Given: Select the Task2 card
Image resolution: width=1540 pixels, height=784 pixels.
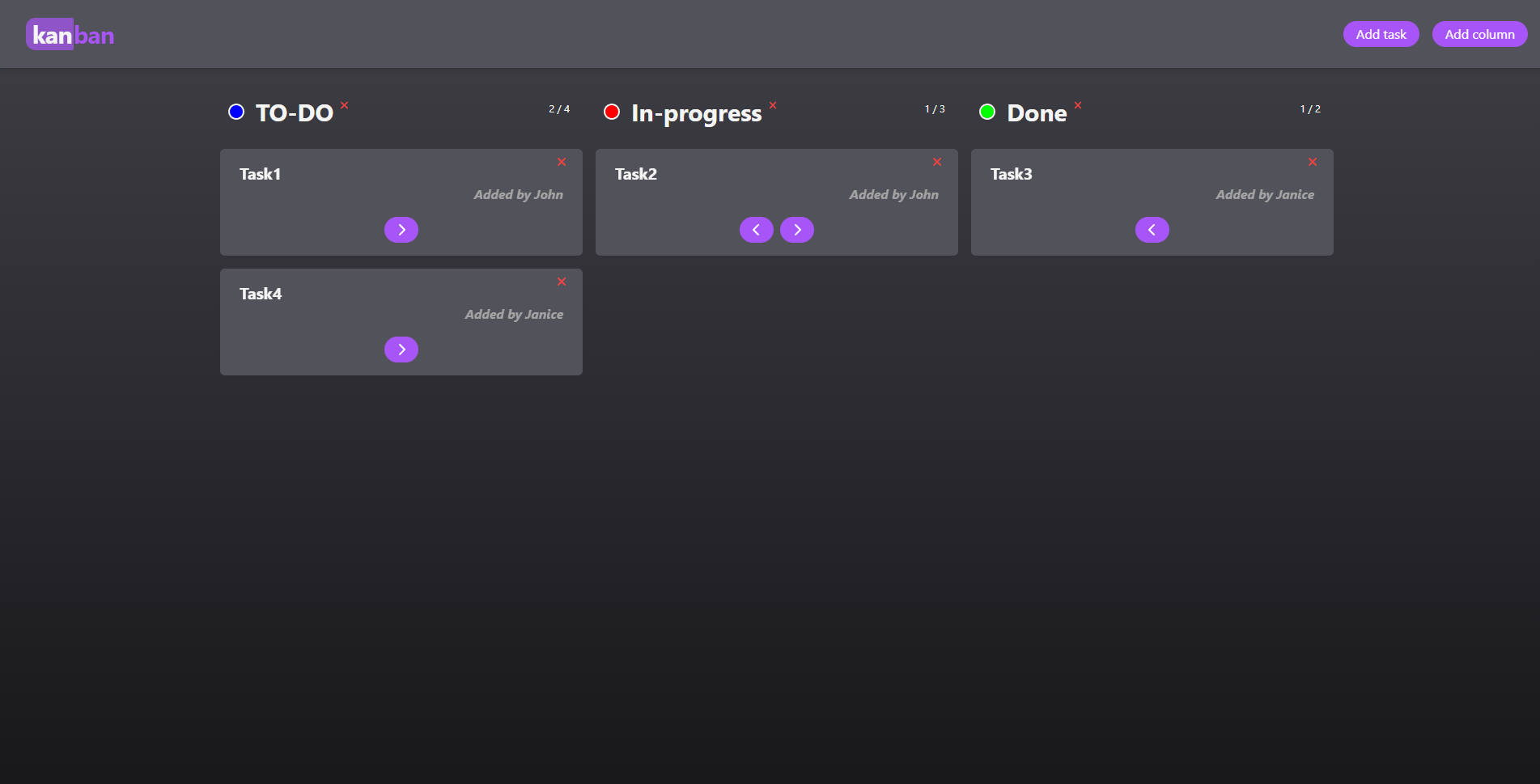Looking at the screenshot, I should (x=776, y=201).
